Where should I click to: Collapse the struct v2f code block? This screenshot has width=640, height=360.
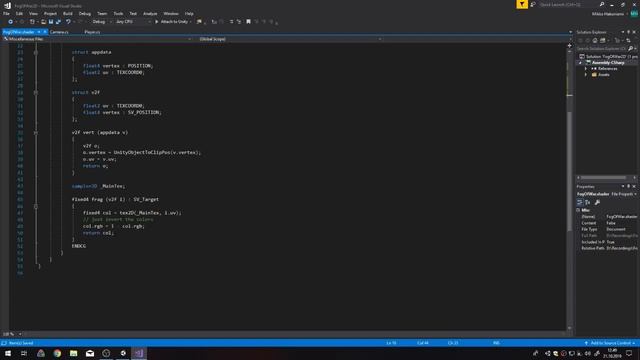[x=36, y=93]
